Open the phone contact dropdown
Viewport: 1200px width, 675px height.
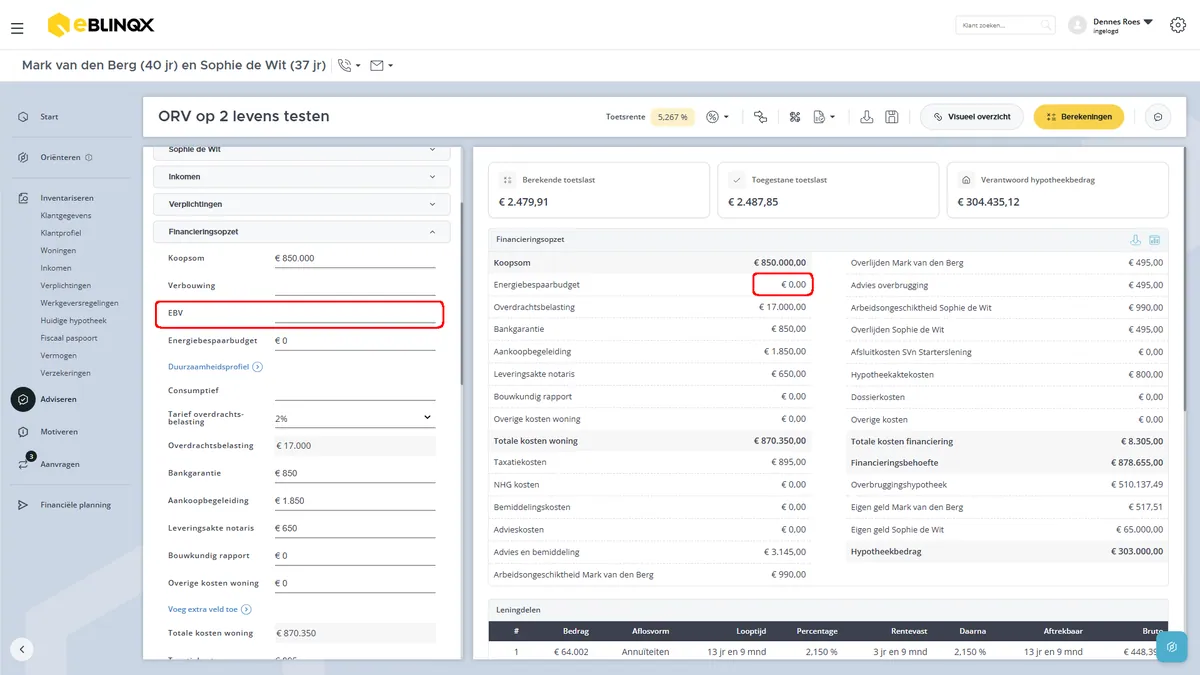point(349,66)
